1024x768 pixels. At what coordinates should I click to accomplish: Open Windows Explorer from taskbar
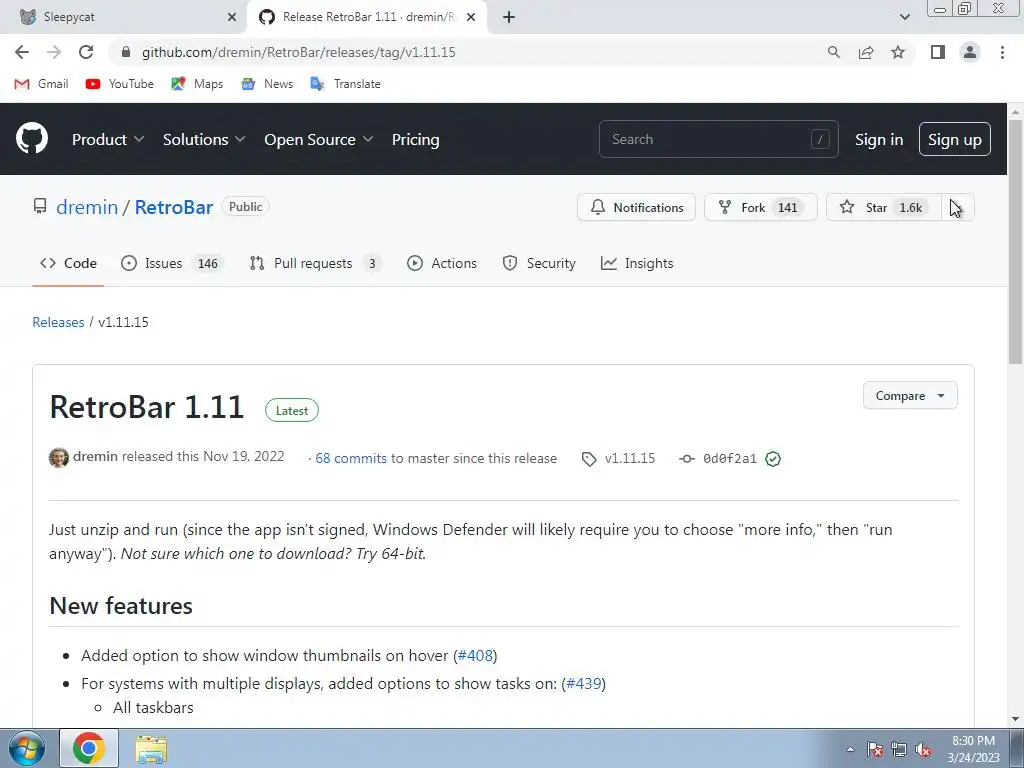pos(151,749)
